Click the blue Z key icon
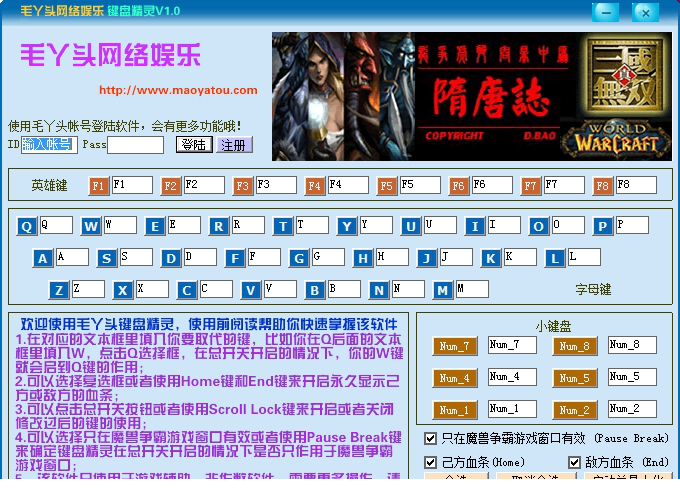 pos(59,290)
